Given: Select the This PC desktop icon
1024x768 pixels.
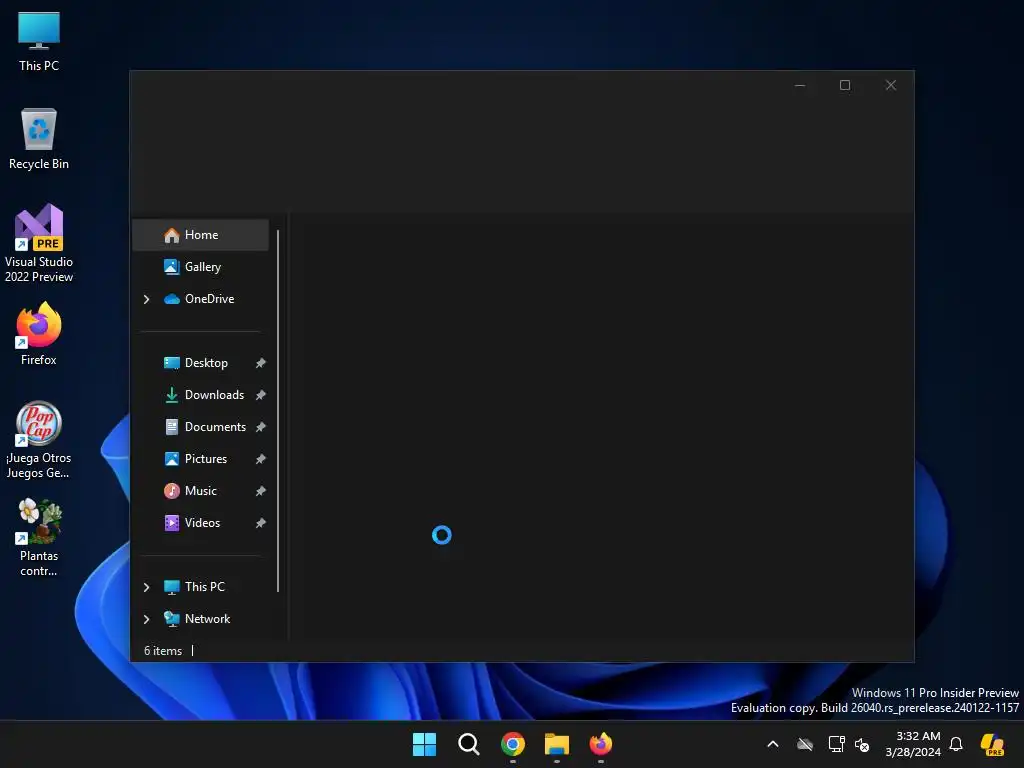Looking at the screenshot, I should click(39, 41).
